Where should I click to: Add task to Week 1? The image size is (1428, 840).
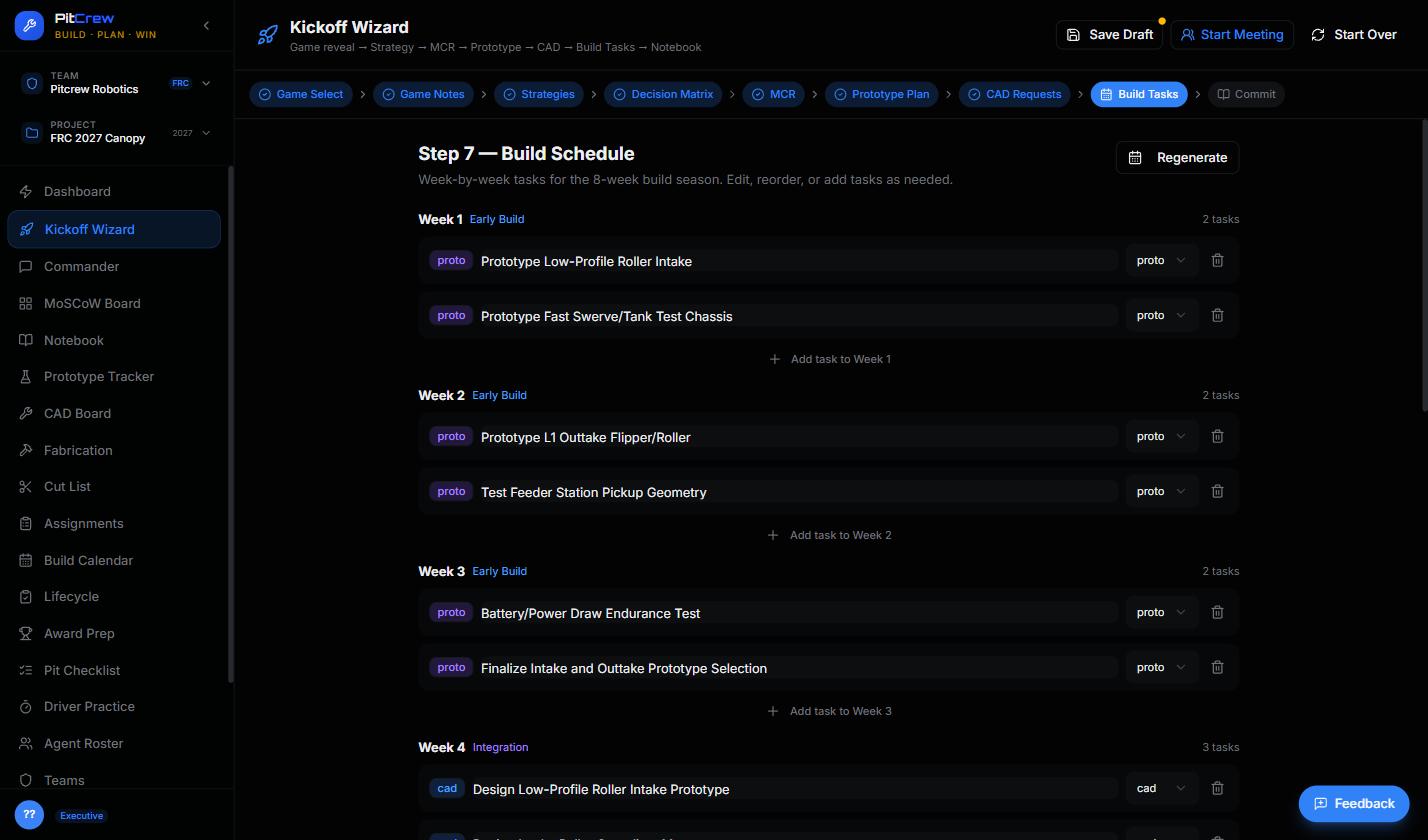point(829,359)
